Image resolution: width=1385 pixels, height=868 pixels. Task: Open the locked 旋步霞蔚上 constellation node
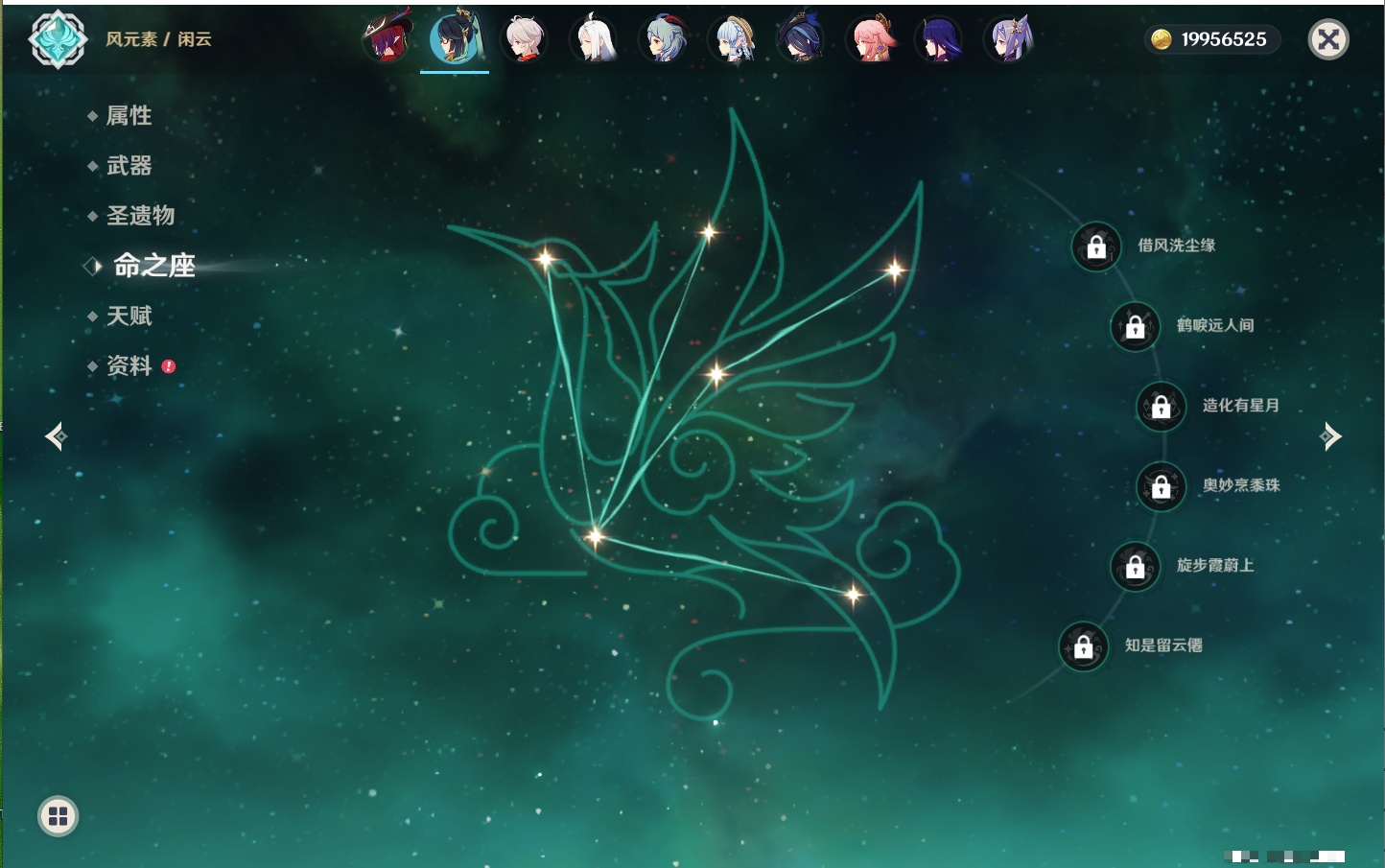1136,567
